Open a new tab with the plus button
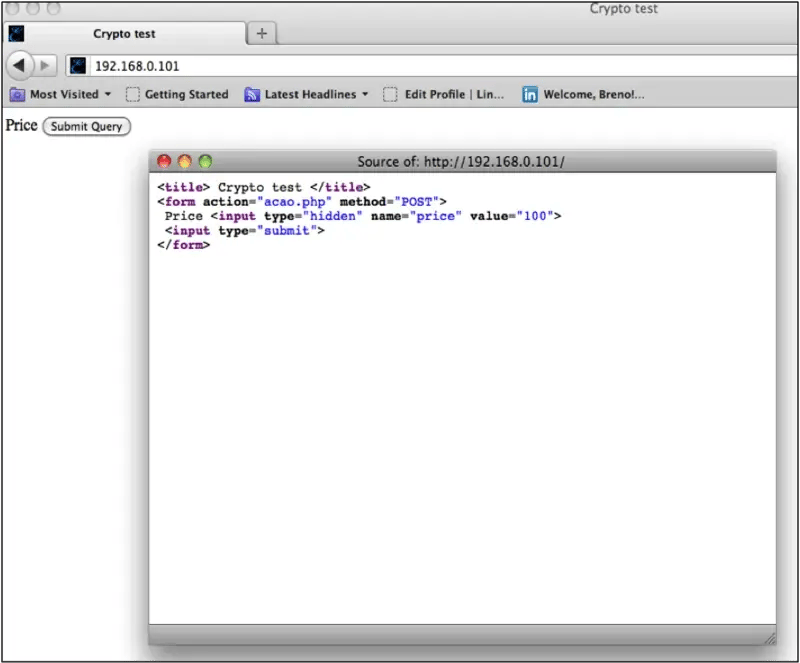This screenshot has height=663, width=800. click(261, 33)
